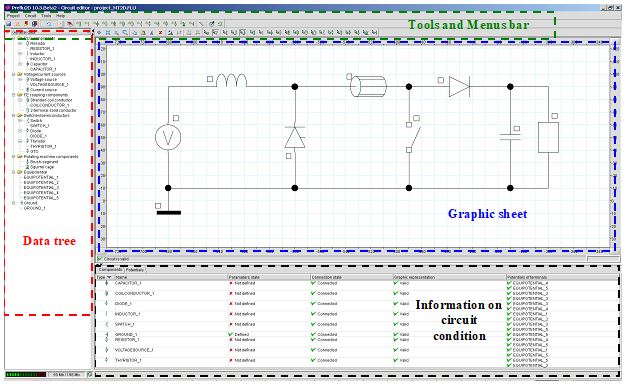Collapse the Voltage/current sources tree folder
Image resolution: width=627 pixels, height=386 pixels.
click(x=14, y=74)
